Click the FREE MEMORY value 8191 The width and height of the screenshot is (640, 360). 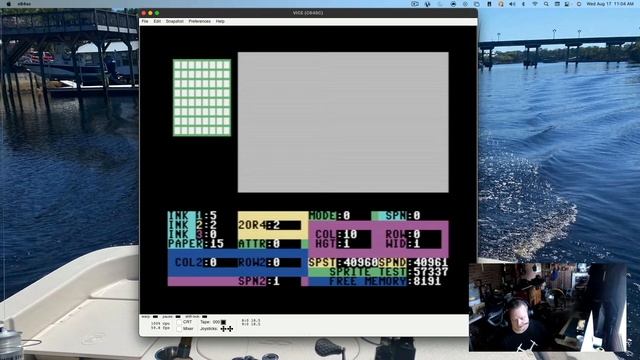pos(427,281)
